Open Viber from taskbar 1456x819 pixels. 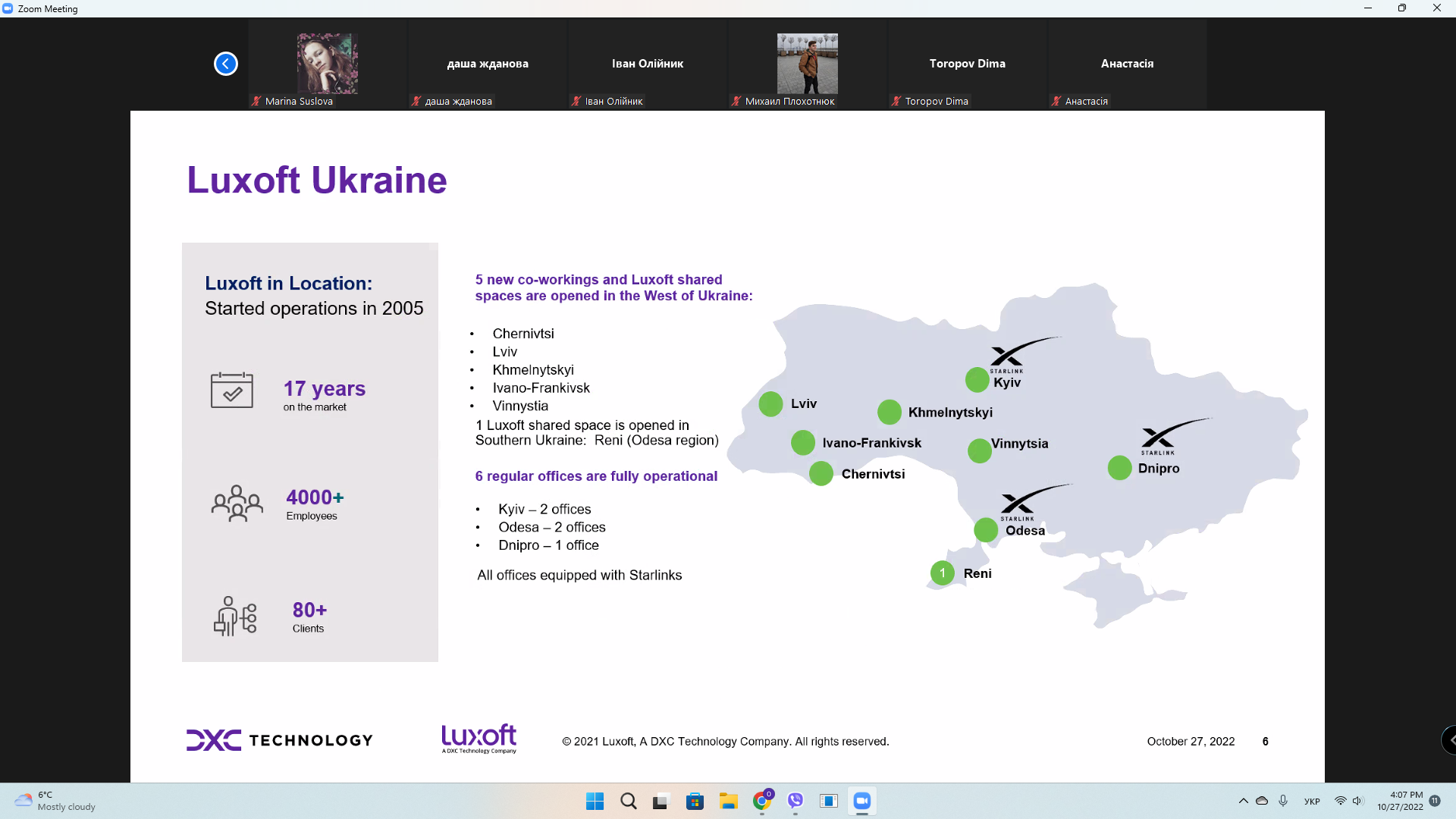coord(795,801)
